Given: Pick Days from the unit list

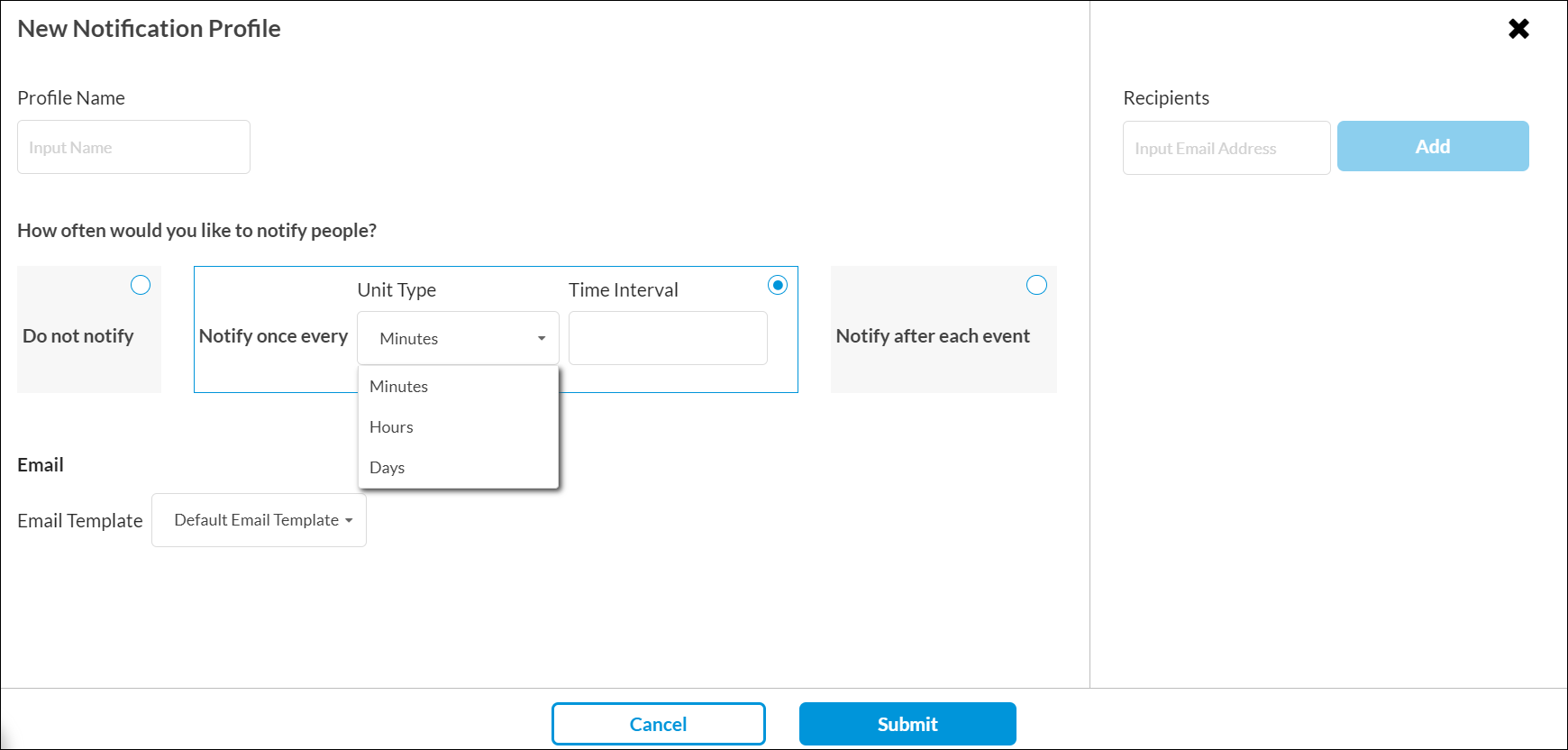Looking at the screenshot, I should click(387, 468).
